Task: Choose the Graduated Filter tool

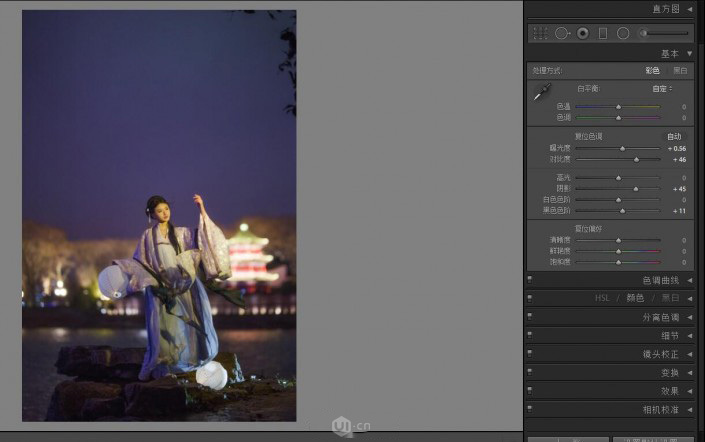Action: 602,33
